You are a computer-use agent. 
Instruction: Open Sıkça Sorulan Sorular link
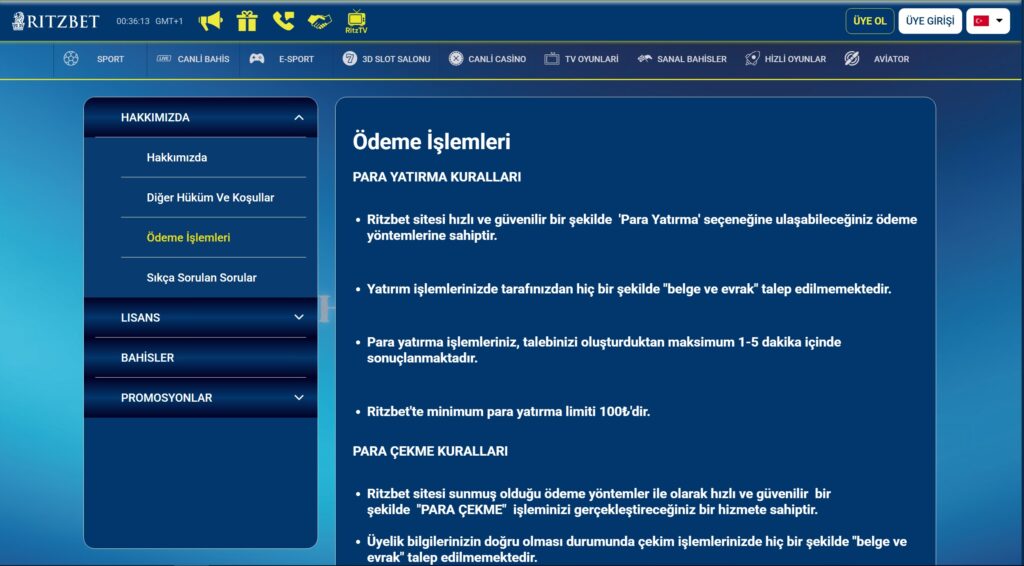pyautogui.click(x=201, y=277)
